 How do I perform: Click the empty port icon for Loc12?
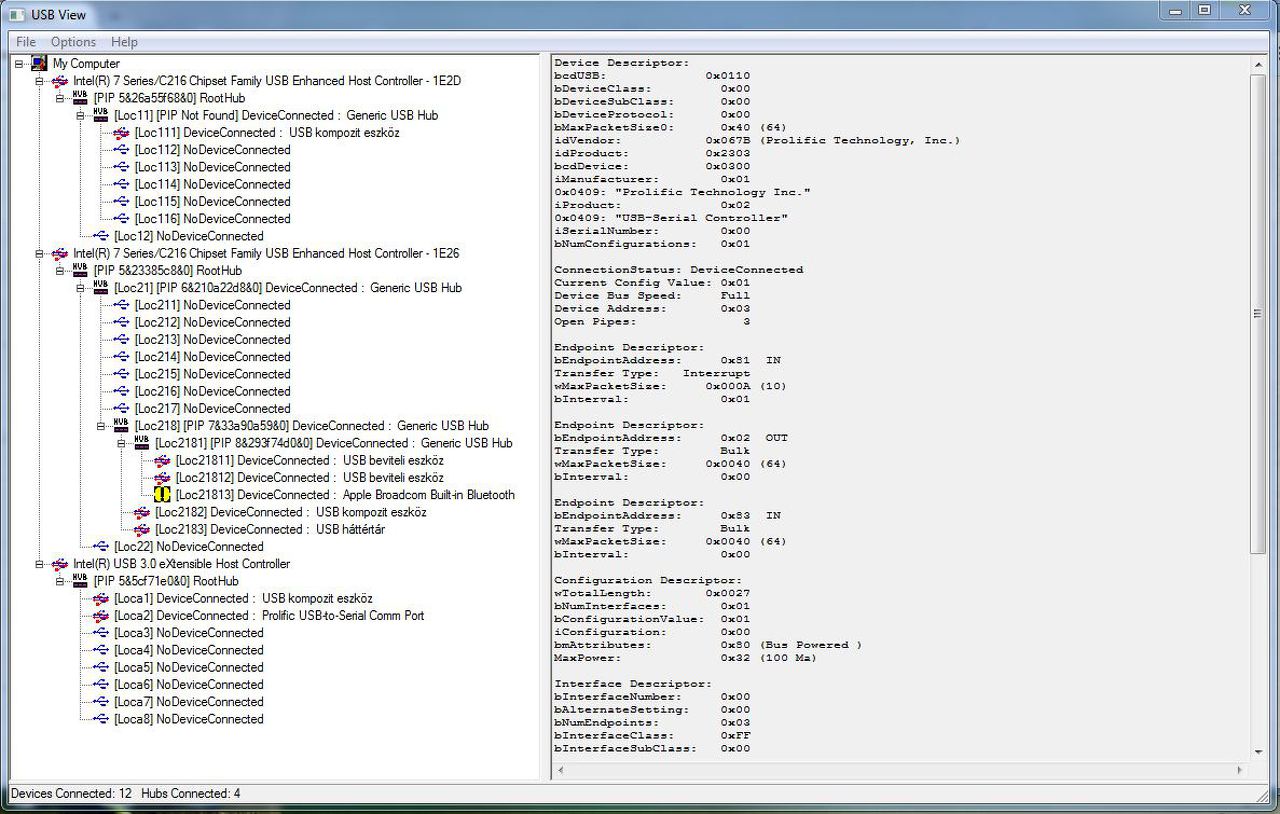coord(101,236)
